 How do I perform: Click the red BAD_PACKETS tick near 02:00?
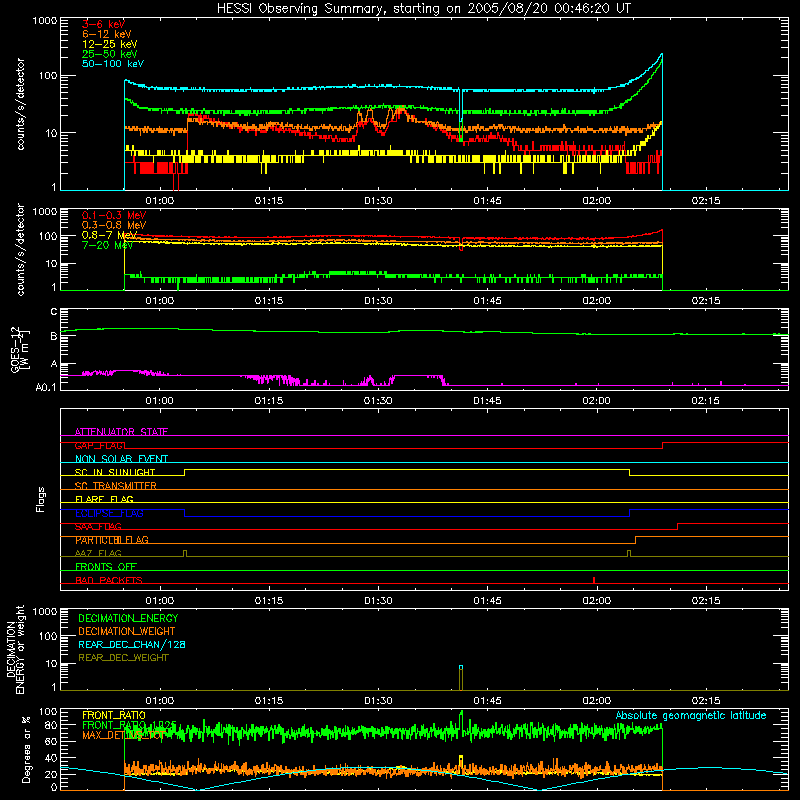coord(594,580)
